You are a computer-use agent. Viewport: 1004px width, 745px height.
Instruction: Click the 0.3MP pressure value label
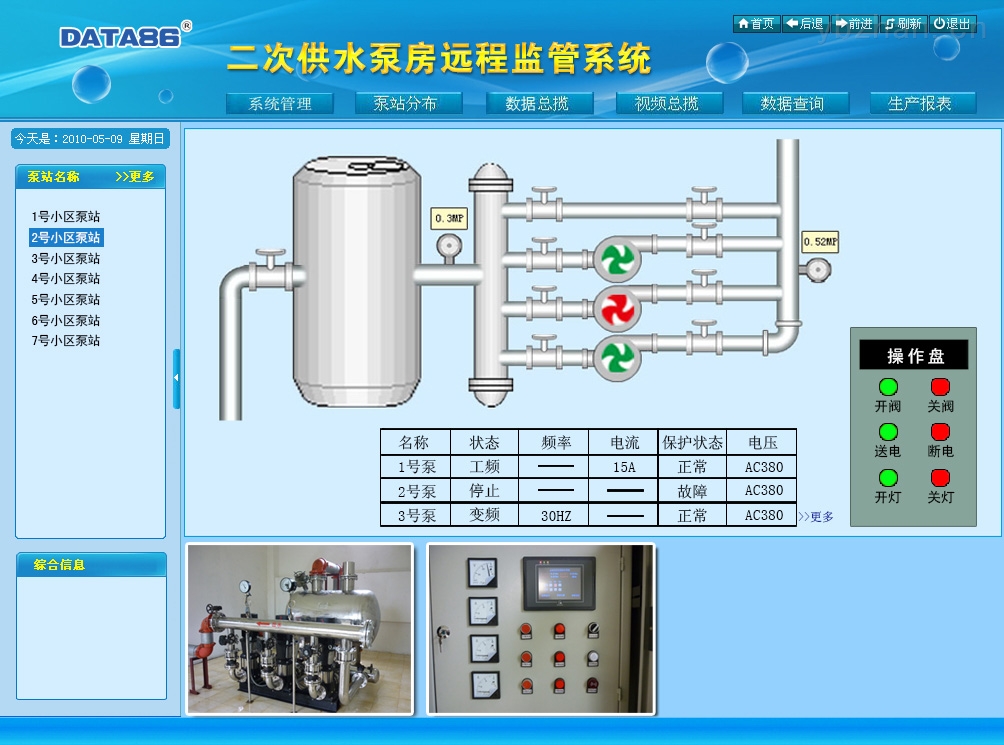click(449, 218)
